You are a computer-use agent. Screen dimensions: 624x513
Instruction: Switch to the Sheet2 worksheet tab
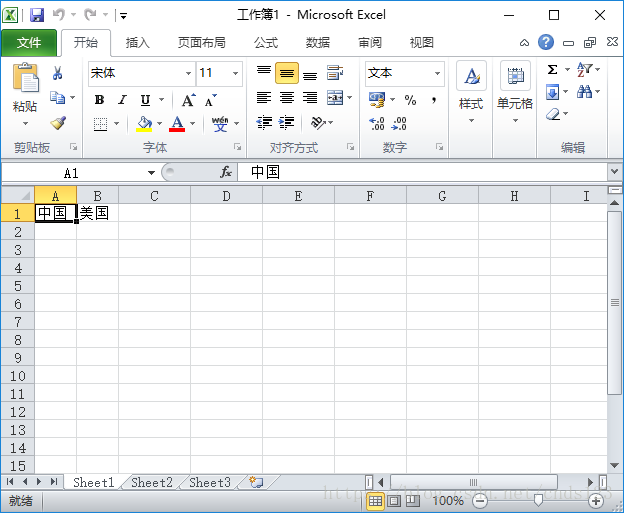point(152,482)
